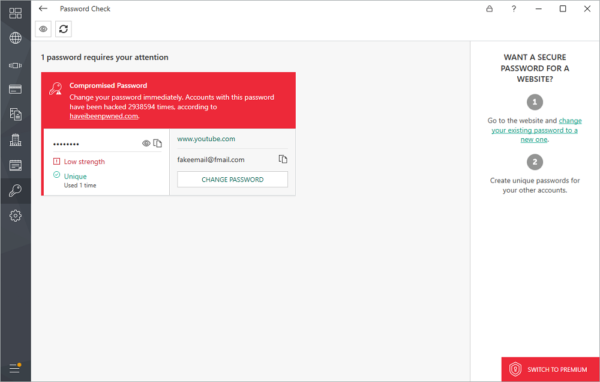Toggle show all passwords eye button in toolbar
The height and width of the screenshot is (382, 600).
[x=43, y=29]
